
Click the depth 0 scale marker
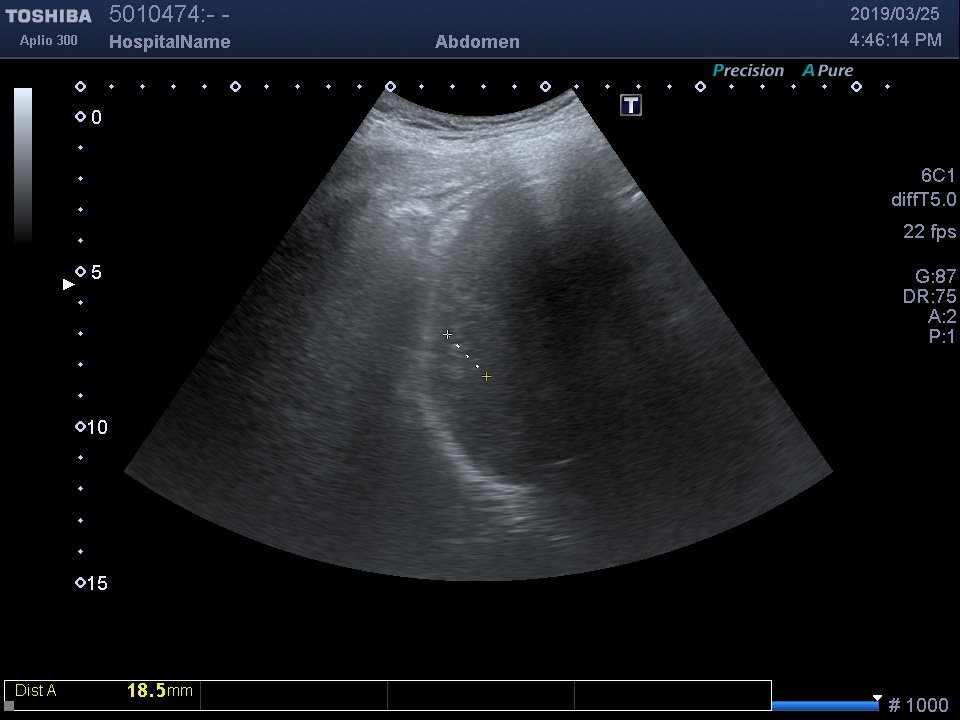coord(81,118)
